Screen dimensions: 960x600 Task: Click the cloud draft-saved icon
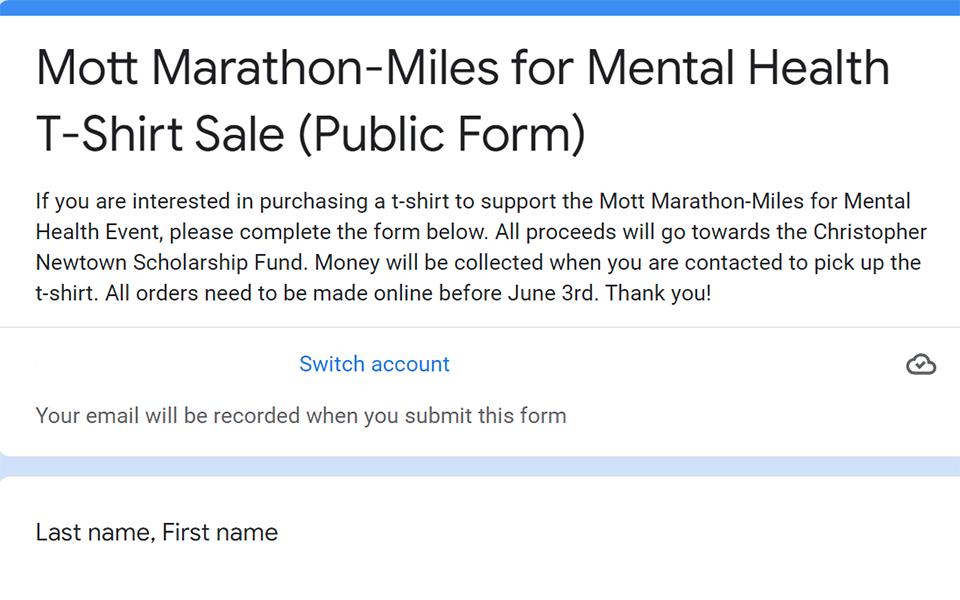pyautogui.click(x=921, y=364)
